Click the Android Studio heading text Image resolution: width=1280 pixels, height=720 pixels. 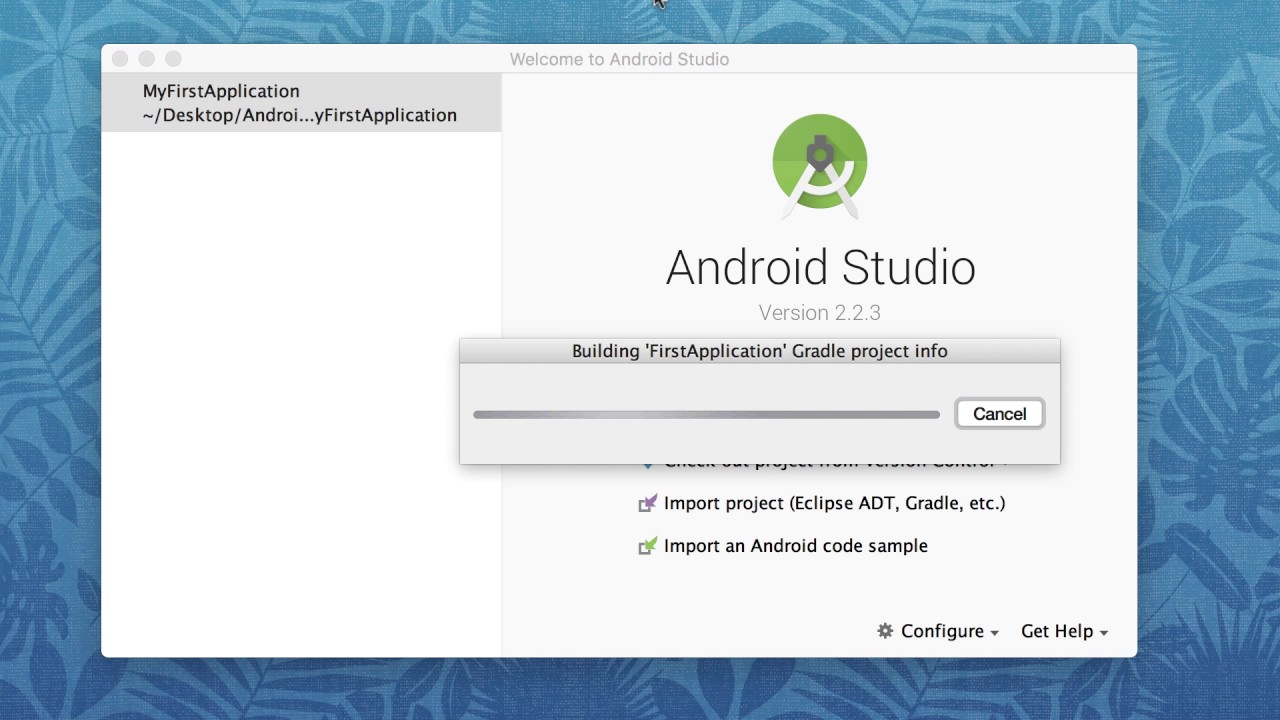(x=820, y=268)
